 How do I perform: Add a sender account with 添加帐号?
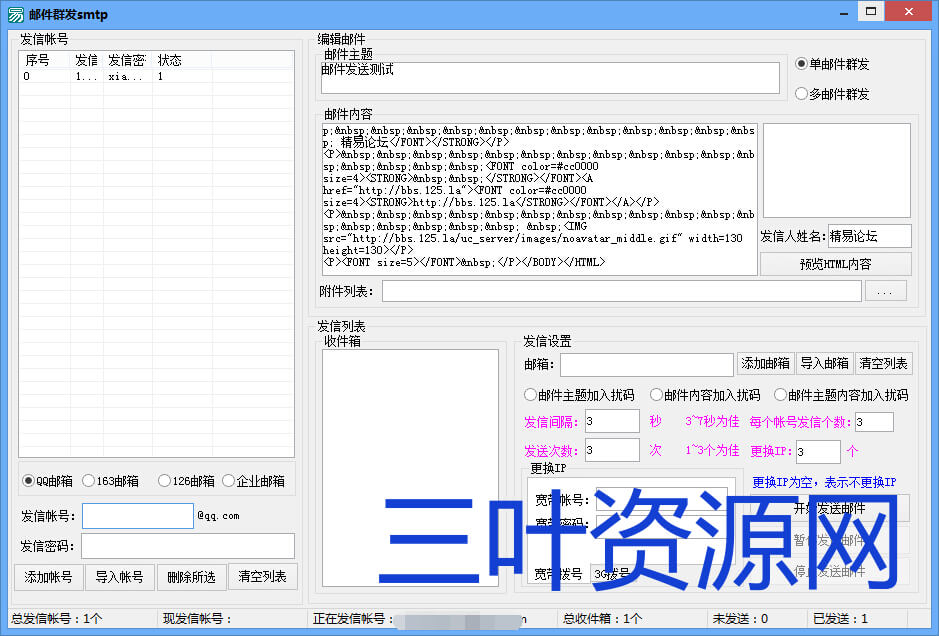47,576
